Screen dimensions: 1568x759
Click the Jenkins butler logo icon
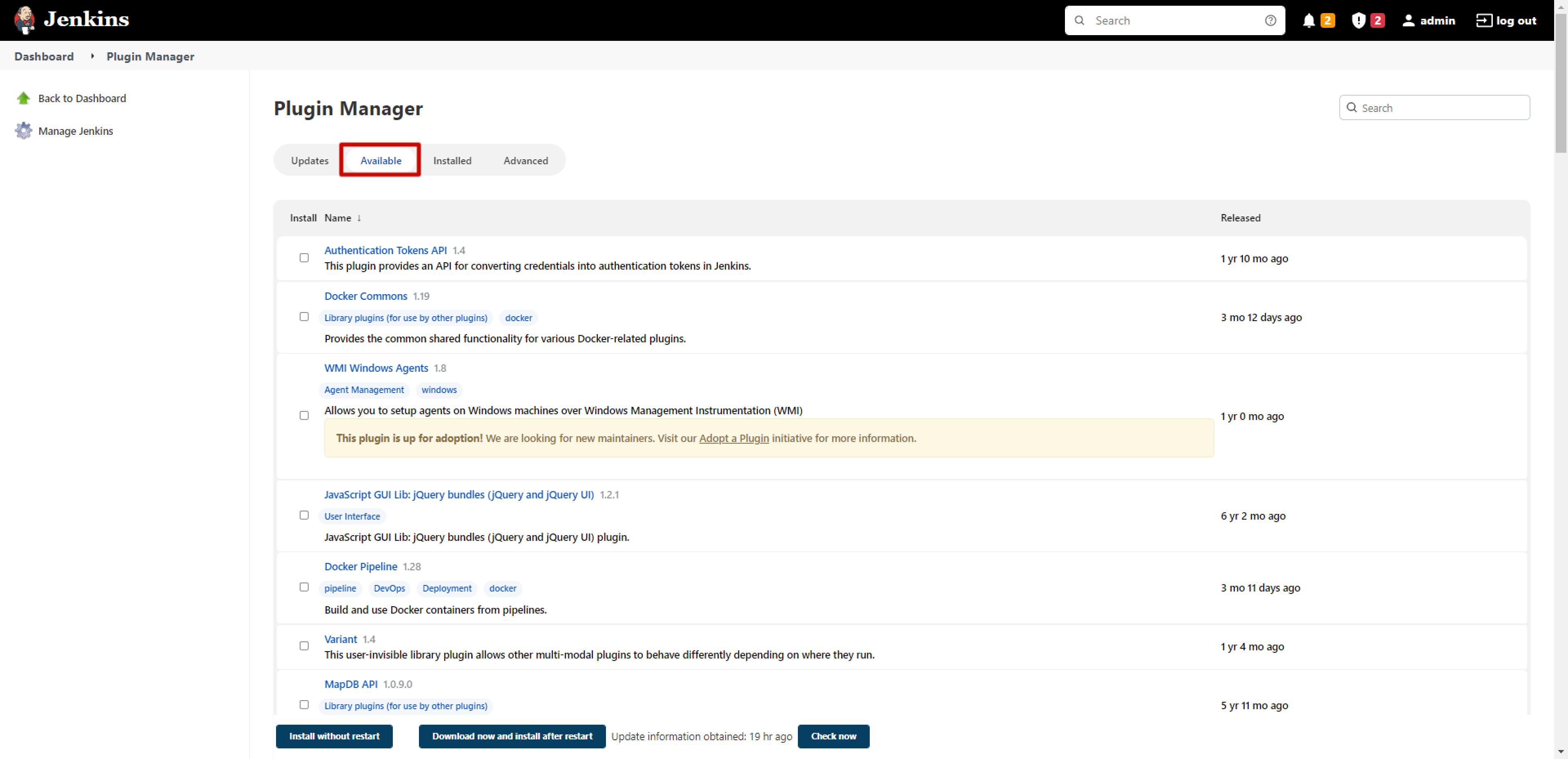(24, 20)
